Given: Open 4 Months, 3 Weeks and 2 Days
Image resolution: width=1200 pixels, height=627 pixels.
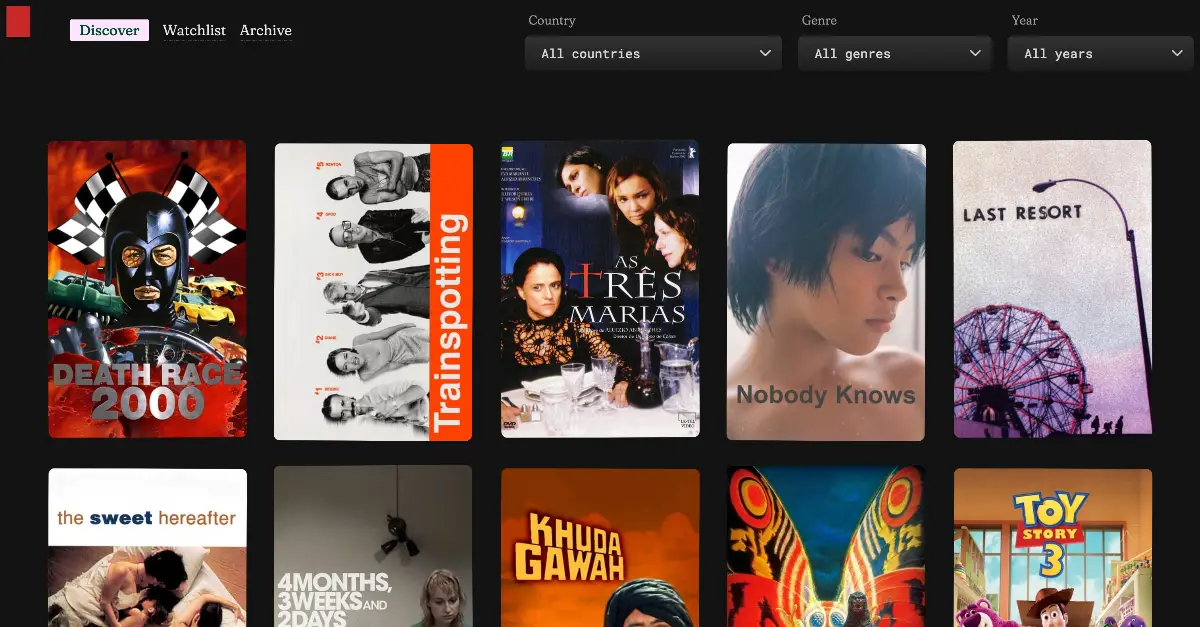Looking at the screenshot, I should (x=373, y=547).
